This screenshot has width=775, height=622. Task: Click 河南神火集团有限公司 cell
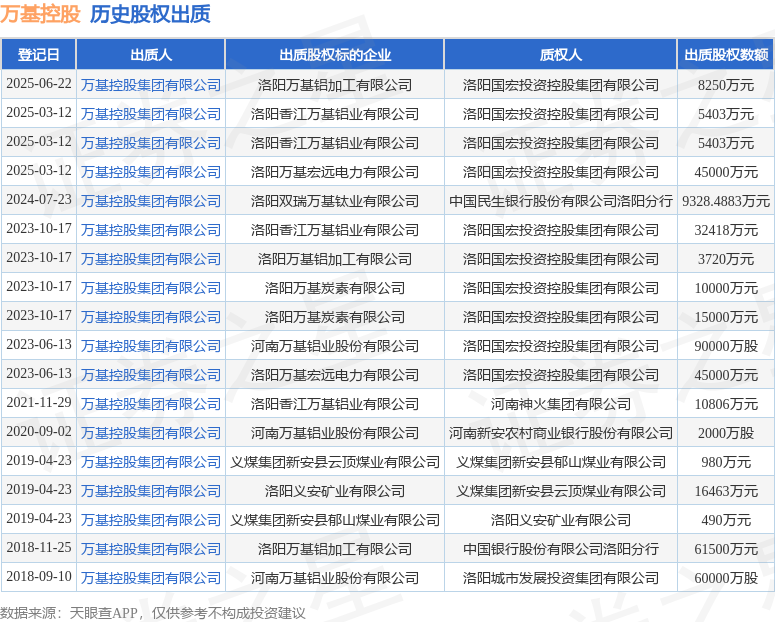pyautogui.click(x=560, y=404)
